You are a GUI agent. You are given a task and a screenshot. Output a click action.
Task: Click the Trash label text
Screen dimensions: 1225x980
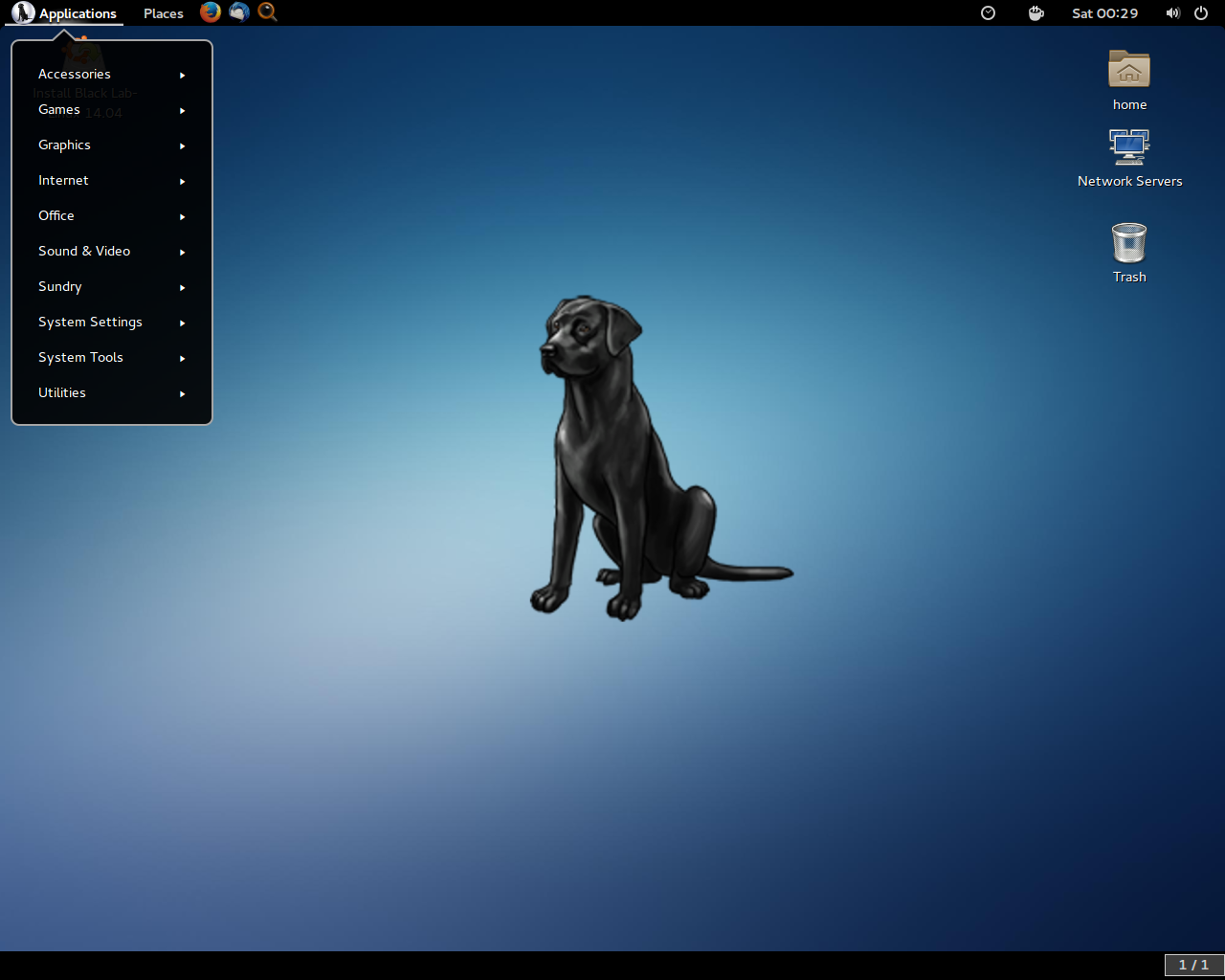point(1129,277)
